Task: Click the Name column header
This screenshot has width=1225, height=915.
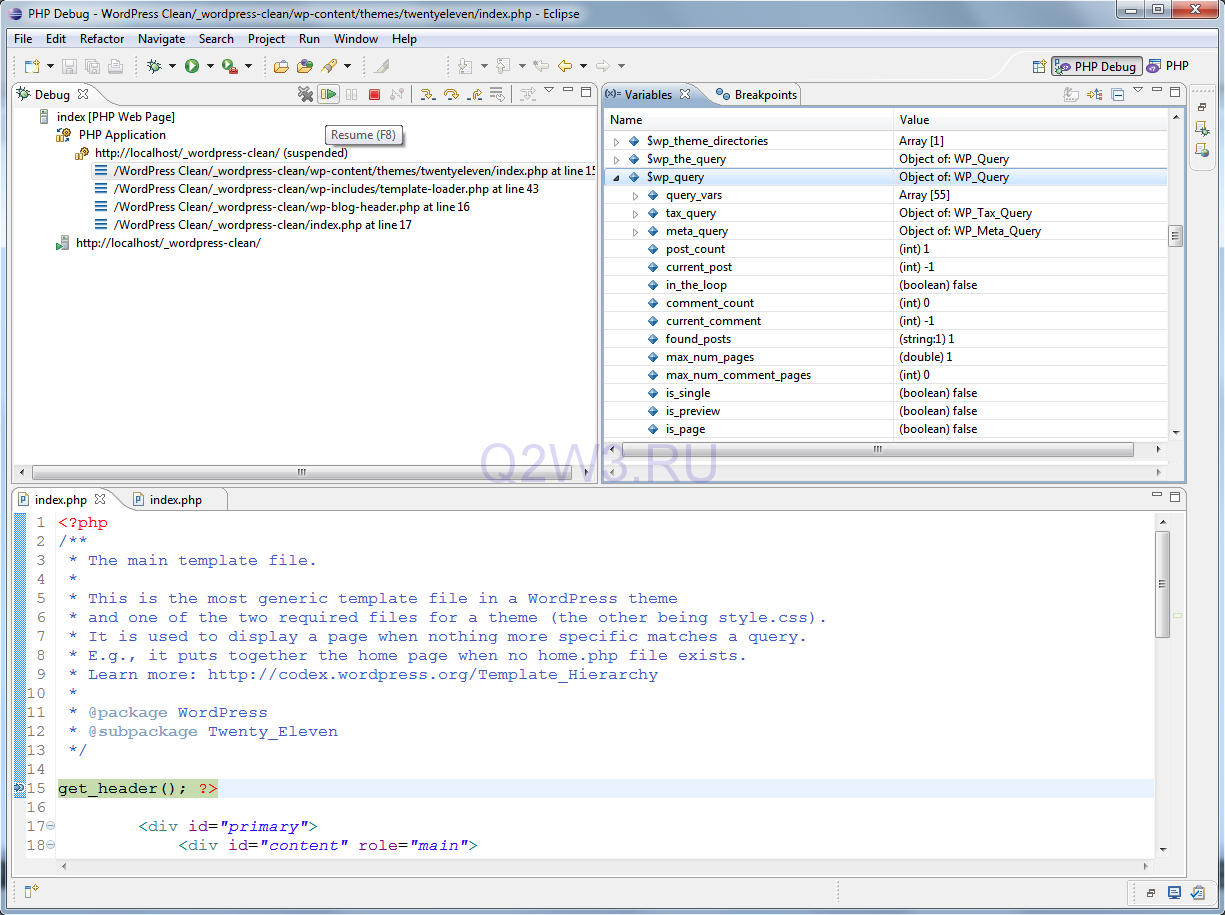Action: (749, 120)
